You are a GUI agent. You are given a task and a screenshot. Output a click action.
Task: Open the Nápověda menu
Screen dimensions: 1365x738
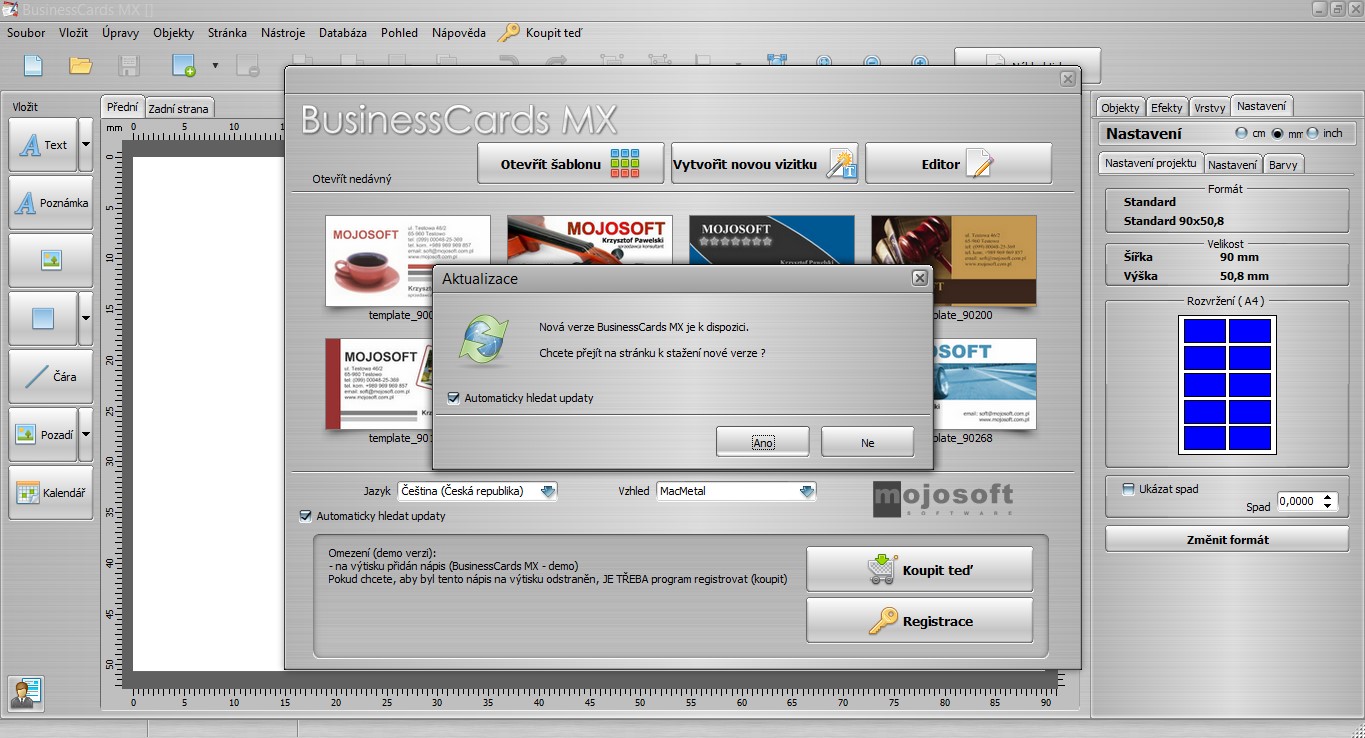(x=459, y=33)
